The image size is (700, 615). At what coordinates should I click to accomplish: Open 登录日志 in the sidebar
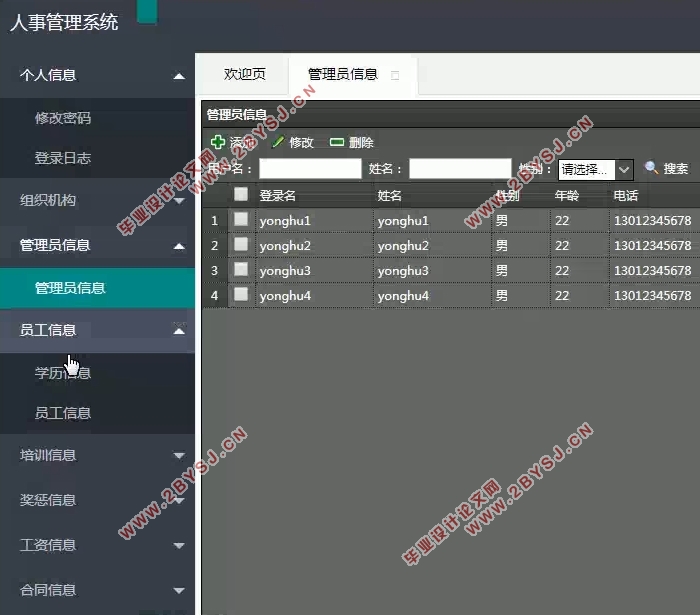pyautogui.click(x=63, y=158)
